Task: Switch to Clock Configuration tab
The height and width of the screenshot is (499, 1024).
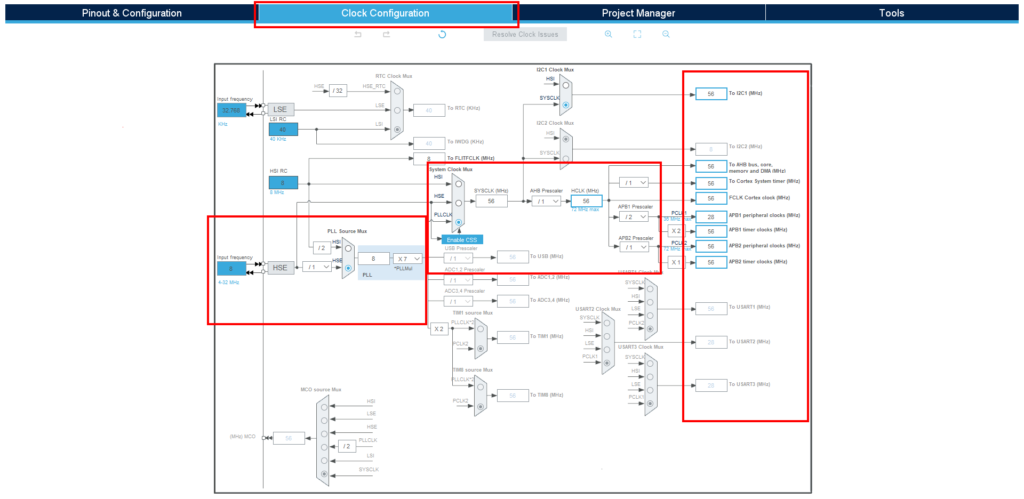Action: (x=385, y=13)
